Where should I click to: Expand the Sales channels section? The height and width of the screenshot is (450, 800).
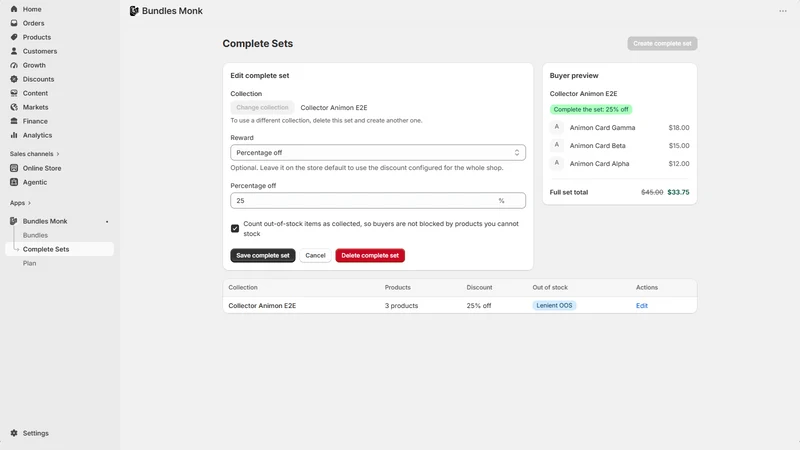coord(34,154)
